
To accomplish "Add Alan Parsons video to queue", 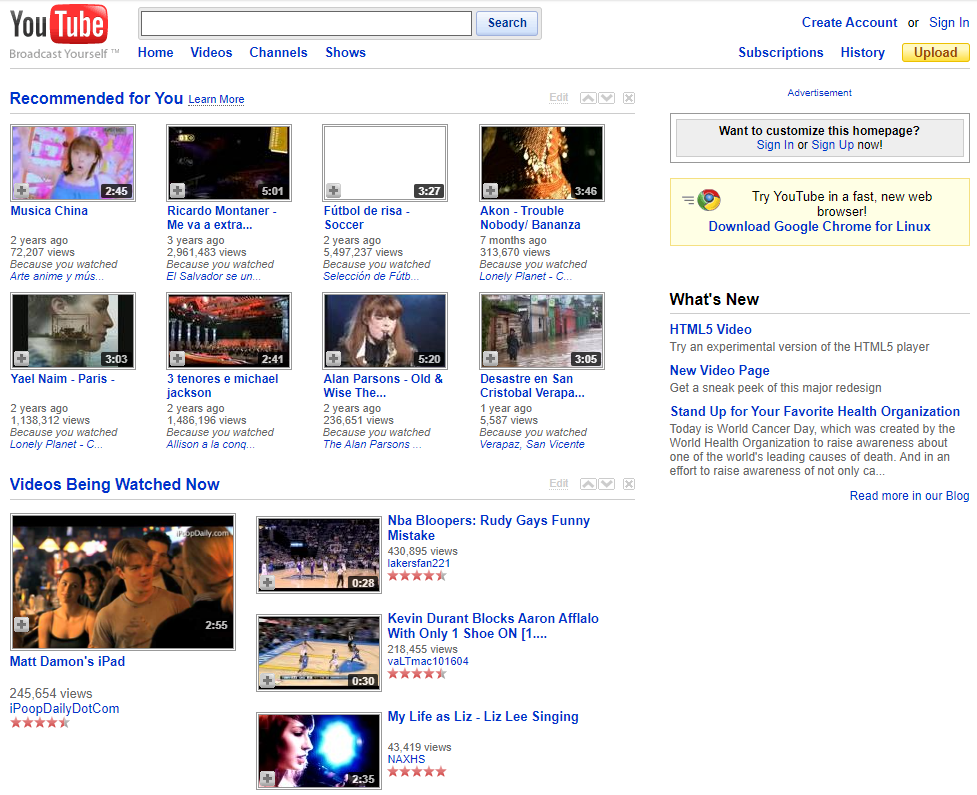I will (x=334, y=358).
